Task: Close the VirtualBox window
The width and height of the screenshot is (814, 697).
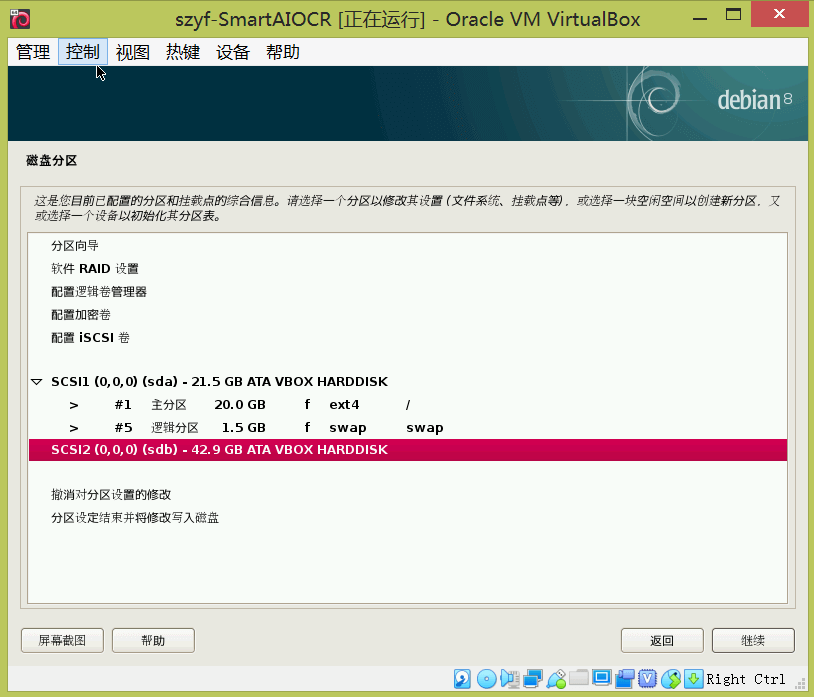Action: click(779, 15)
